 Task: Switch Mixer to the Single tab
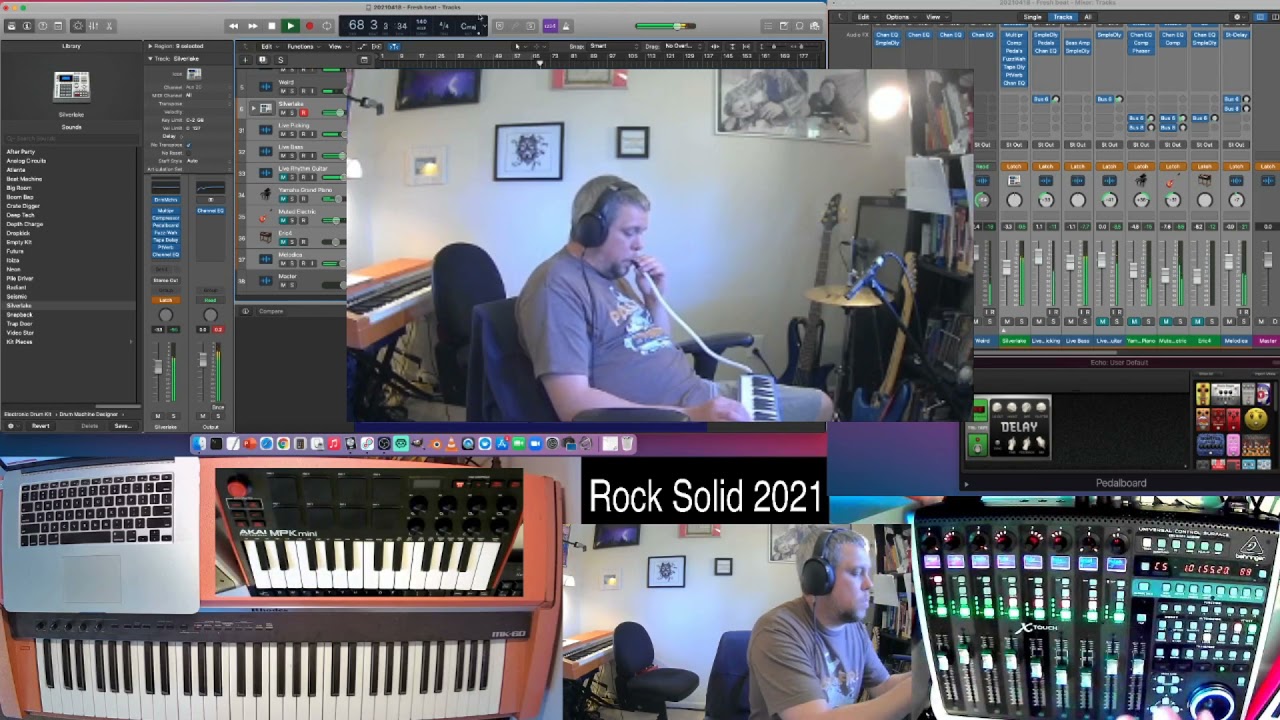[1032, 17]
